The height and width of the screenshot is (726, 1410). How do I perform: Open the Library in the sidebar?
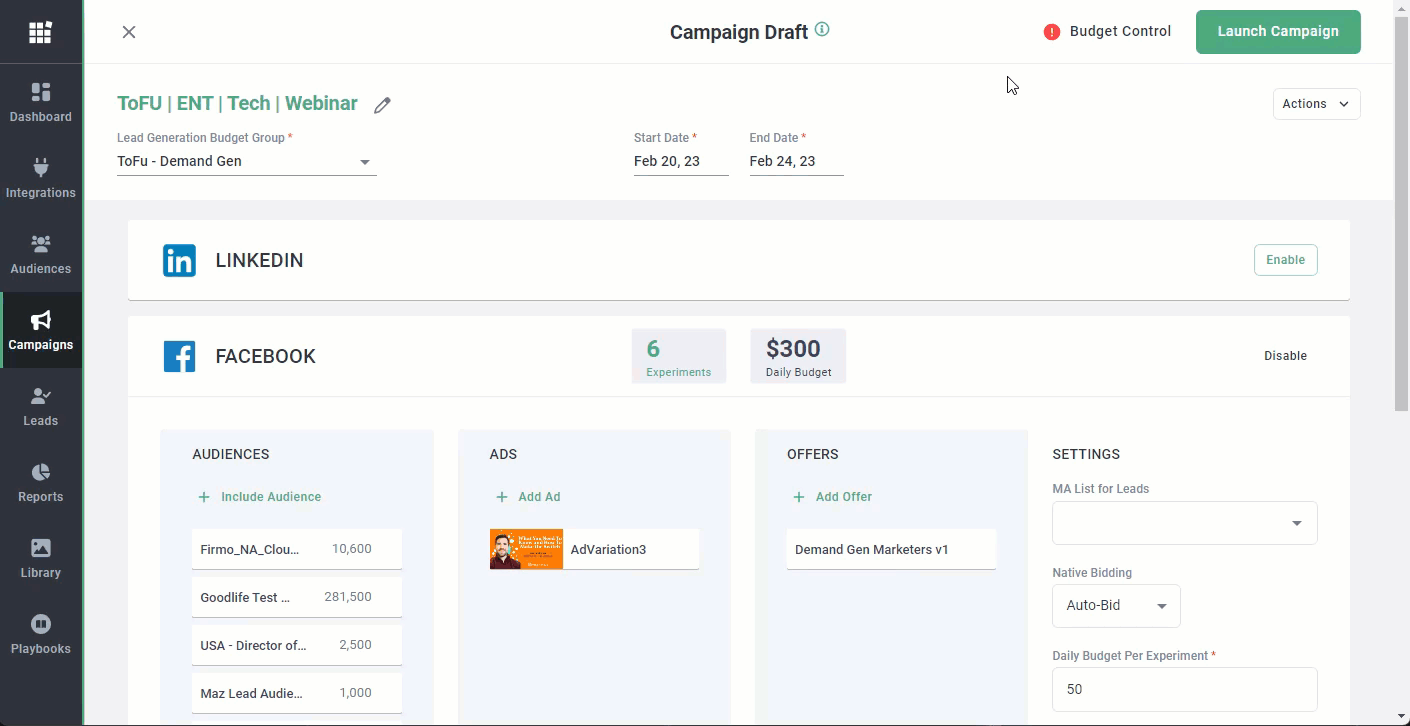point(41,558)
